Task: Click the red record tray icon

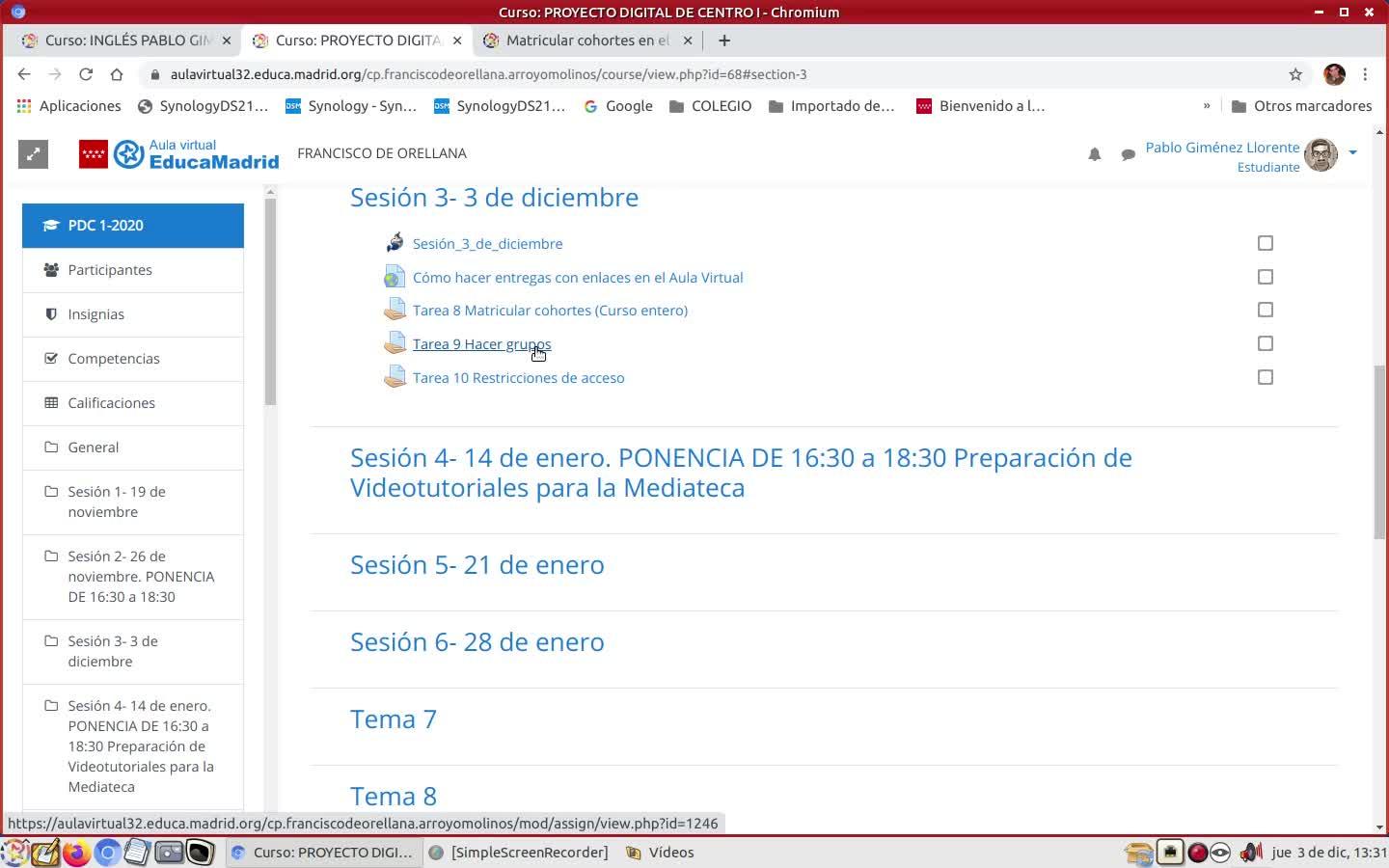Action: tap(1198, 853)
